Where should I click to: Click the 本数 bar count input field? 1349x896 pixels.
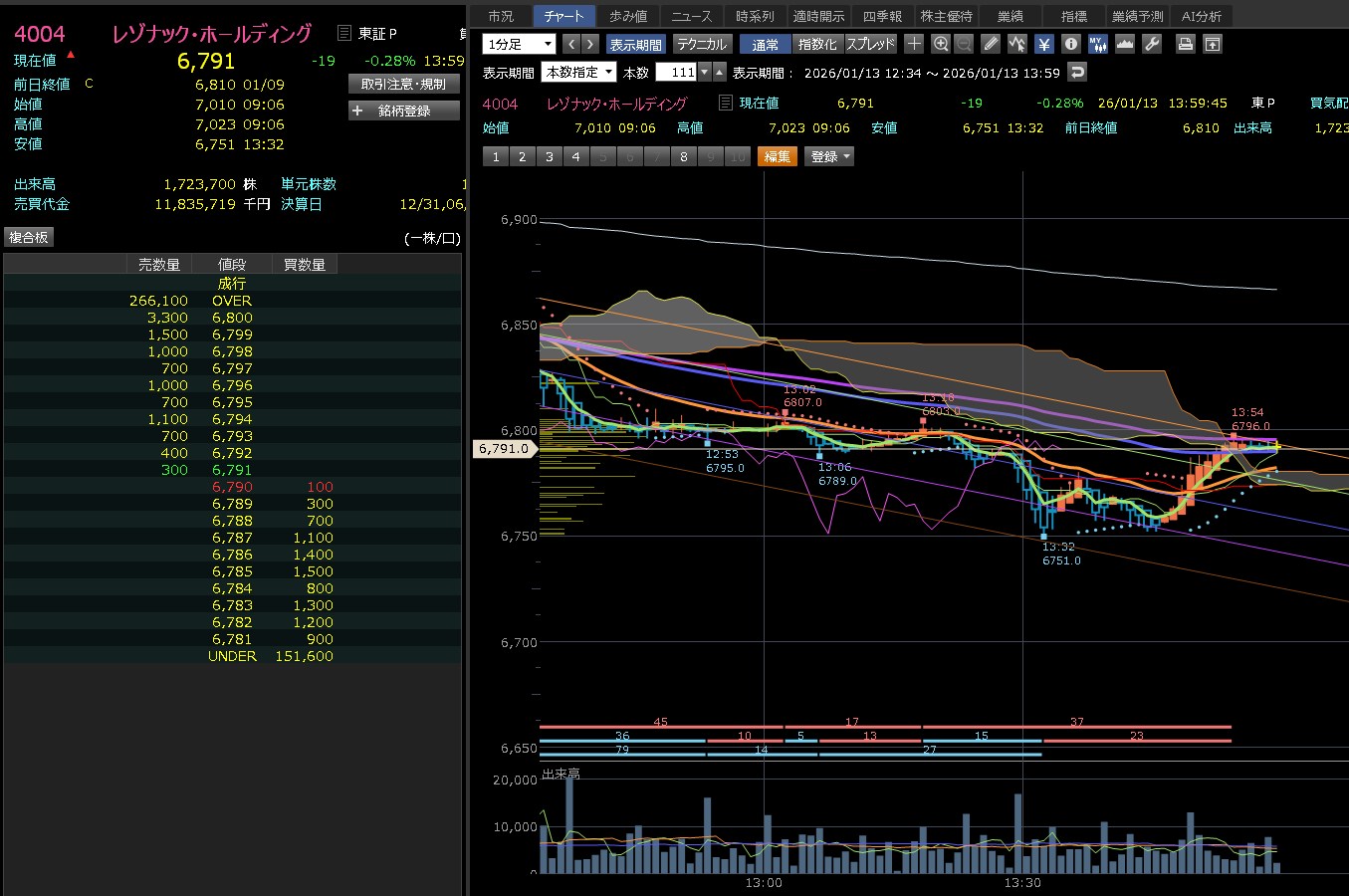(x=677, y=72)
